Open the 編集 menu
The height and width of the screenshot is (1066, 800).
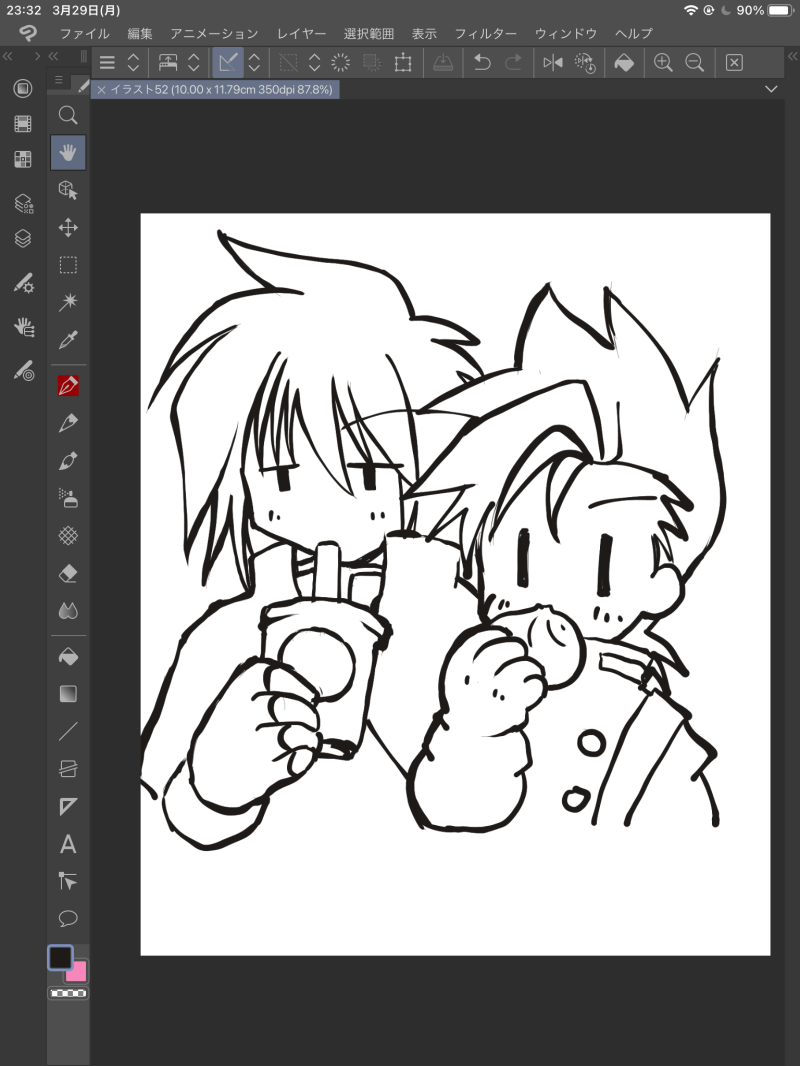tap(140, 33)
